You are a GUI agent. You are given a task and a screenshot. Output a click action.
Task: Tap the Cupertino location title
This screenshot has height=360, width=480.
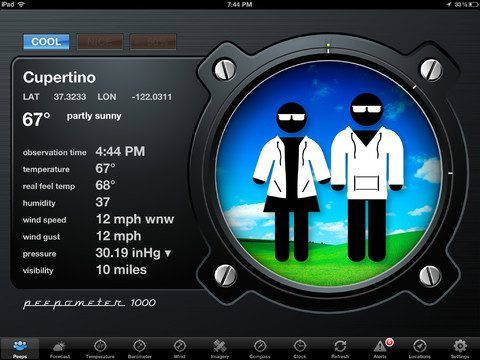click(x=59, y=78)
